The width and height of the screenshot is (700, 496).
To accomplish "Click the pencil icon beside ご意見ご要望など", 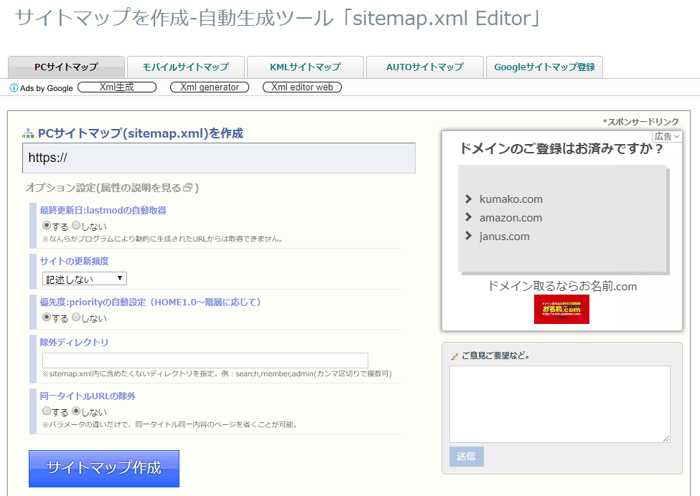I will click(x=454, y=356).
